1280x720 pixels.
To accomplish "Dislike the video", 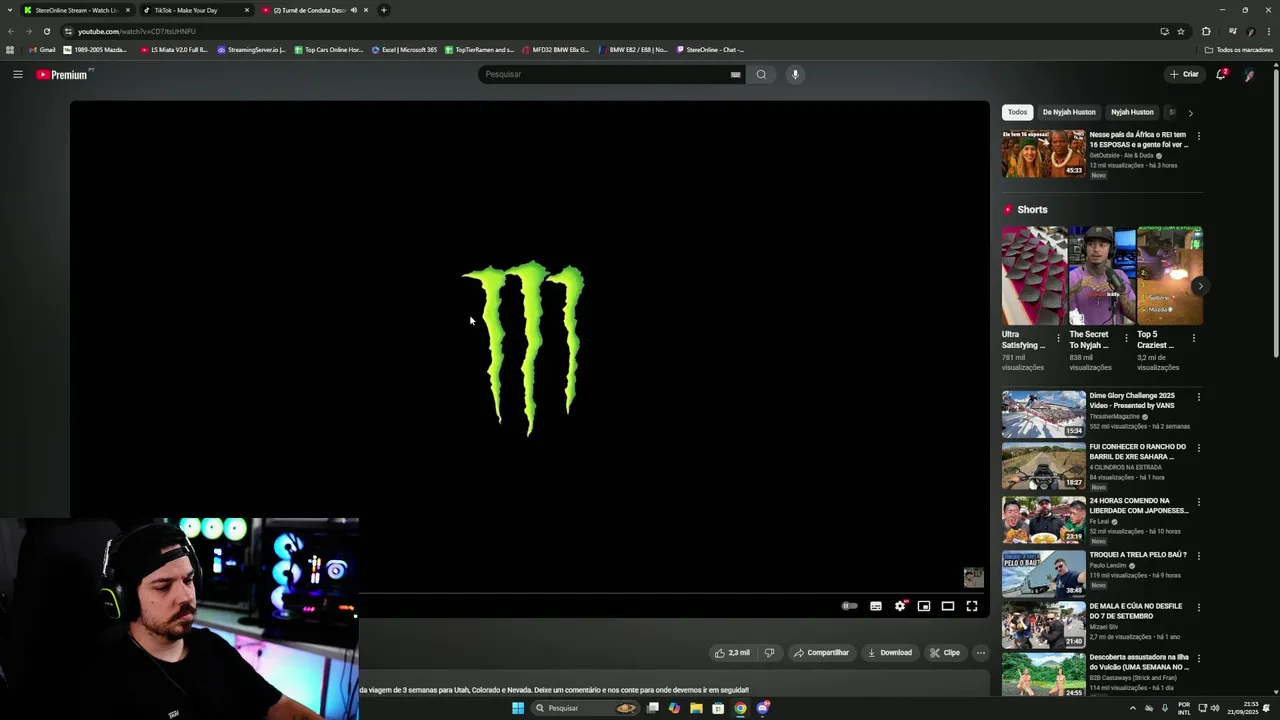I will click(x=769, y=653).
